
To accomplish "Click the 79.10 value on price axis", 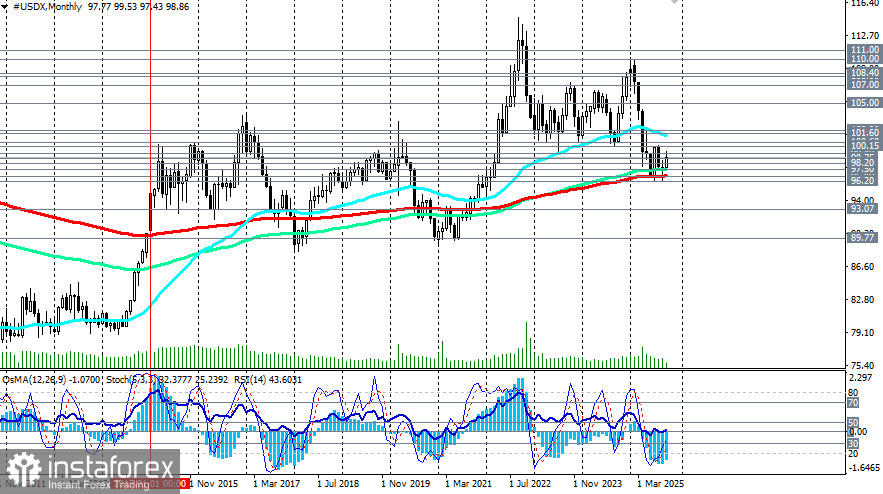I will pos(863,333).
